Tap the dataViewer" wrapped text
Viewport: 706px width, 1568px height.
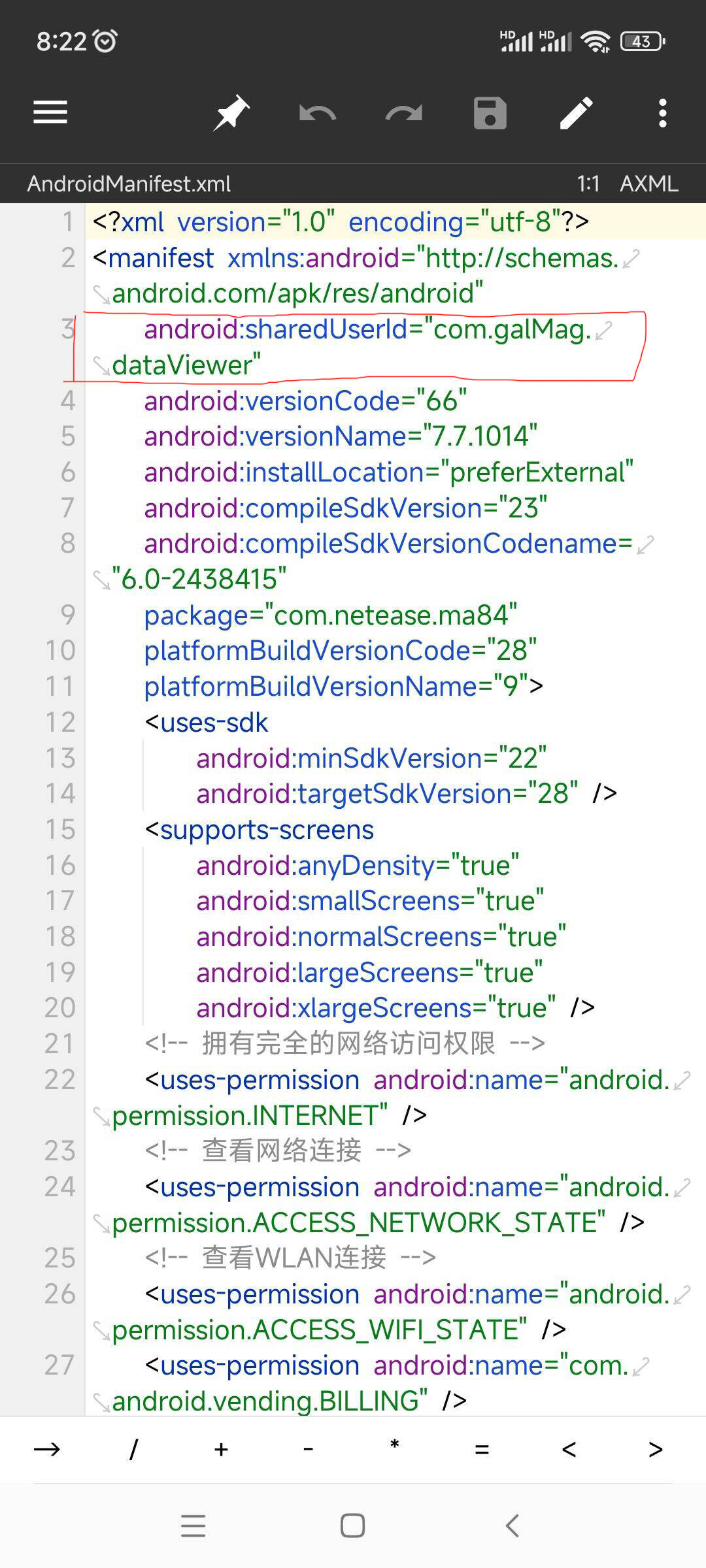click(x=186, y=365)
